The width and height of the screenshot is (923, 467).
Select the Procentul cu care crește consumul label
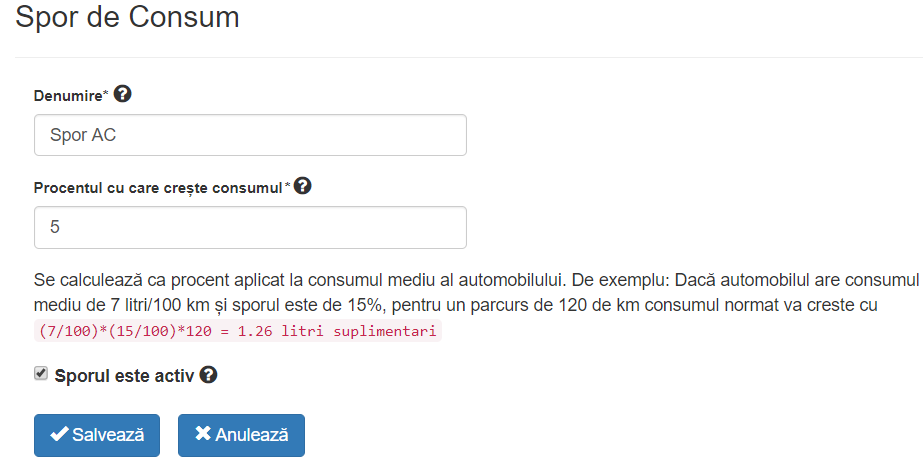[158, 188]
